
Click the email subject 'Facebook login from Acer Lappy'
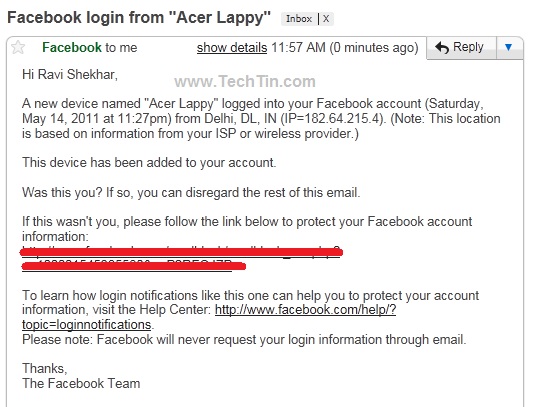pos(139,17)
